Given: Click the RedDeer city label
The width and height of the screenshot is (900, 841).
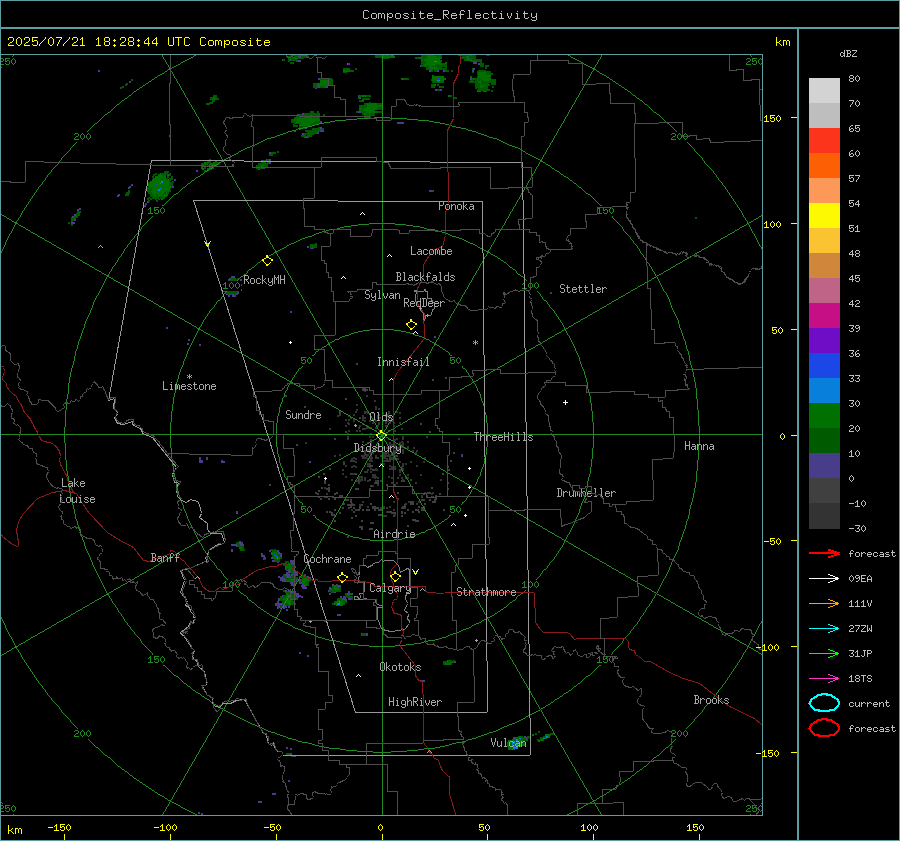Looking at the screenshot, I should (x=424, y=303).
